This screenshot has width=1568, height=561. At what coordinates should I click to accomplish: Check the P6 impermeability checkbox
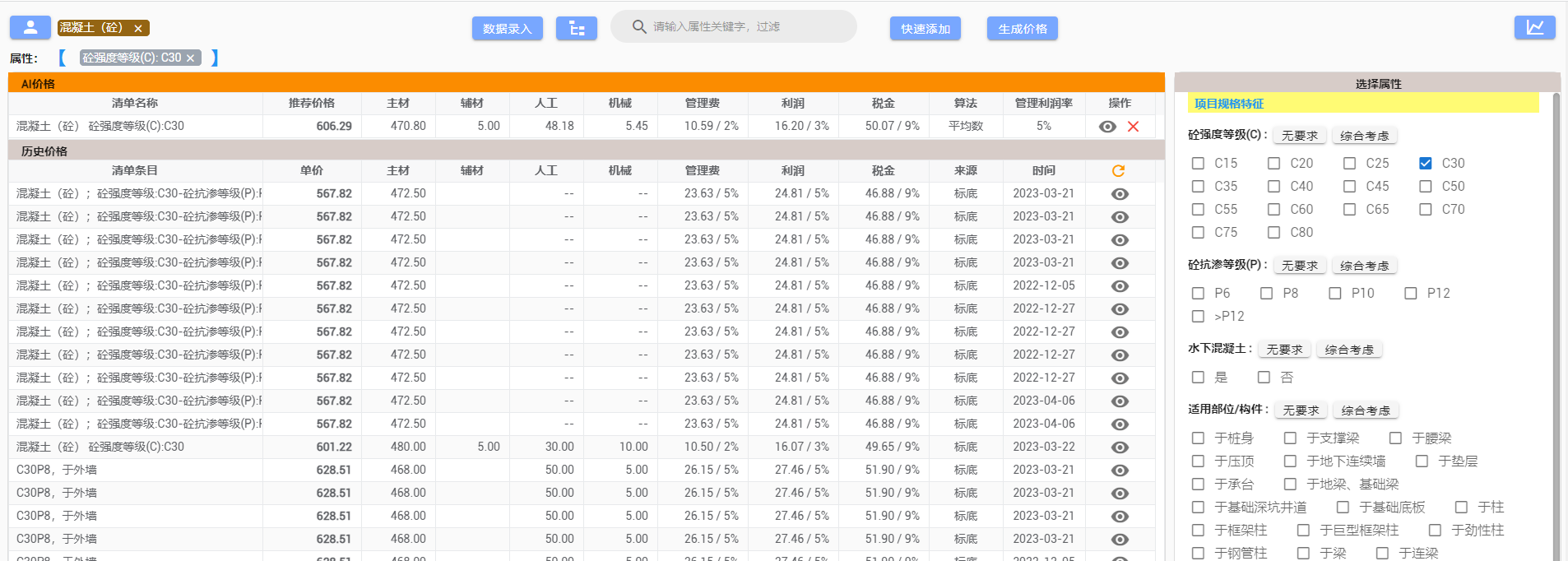click(x=1198, y=294)
